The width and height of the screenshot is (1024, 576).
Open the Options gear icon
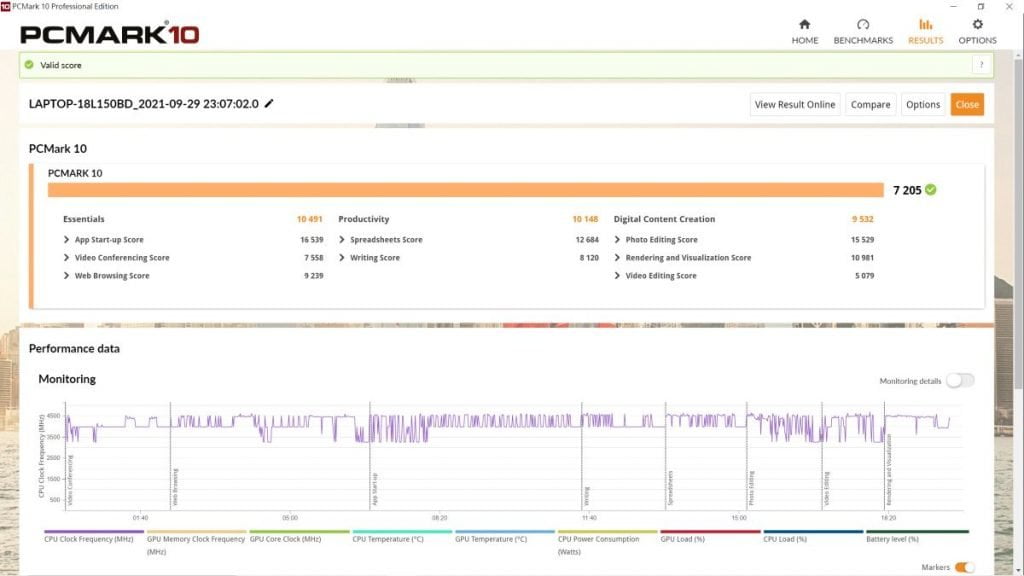(x=977, y=25)
